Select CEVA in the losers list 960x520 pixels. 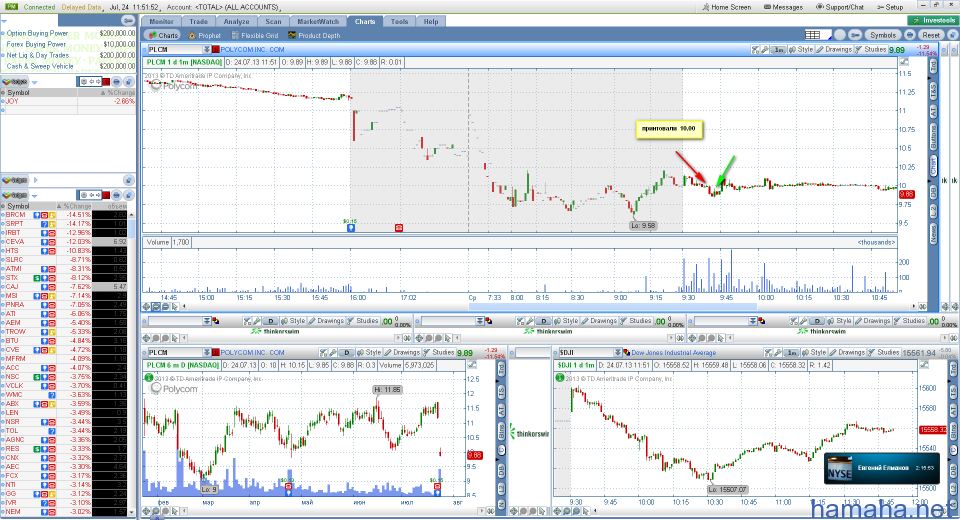pos(15,242)
